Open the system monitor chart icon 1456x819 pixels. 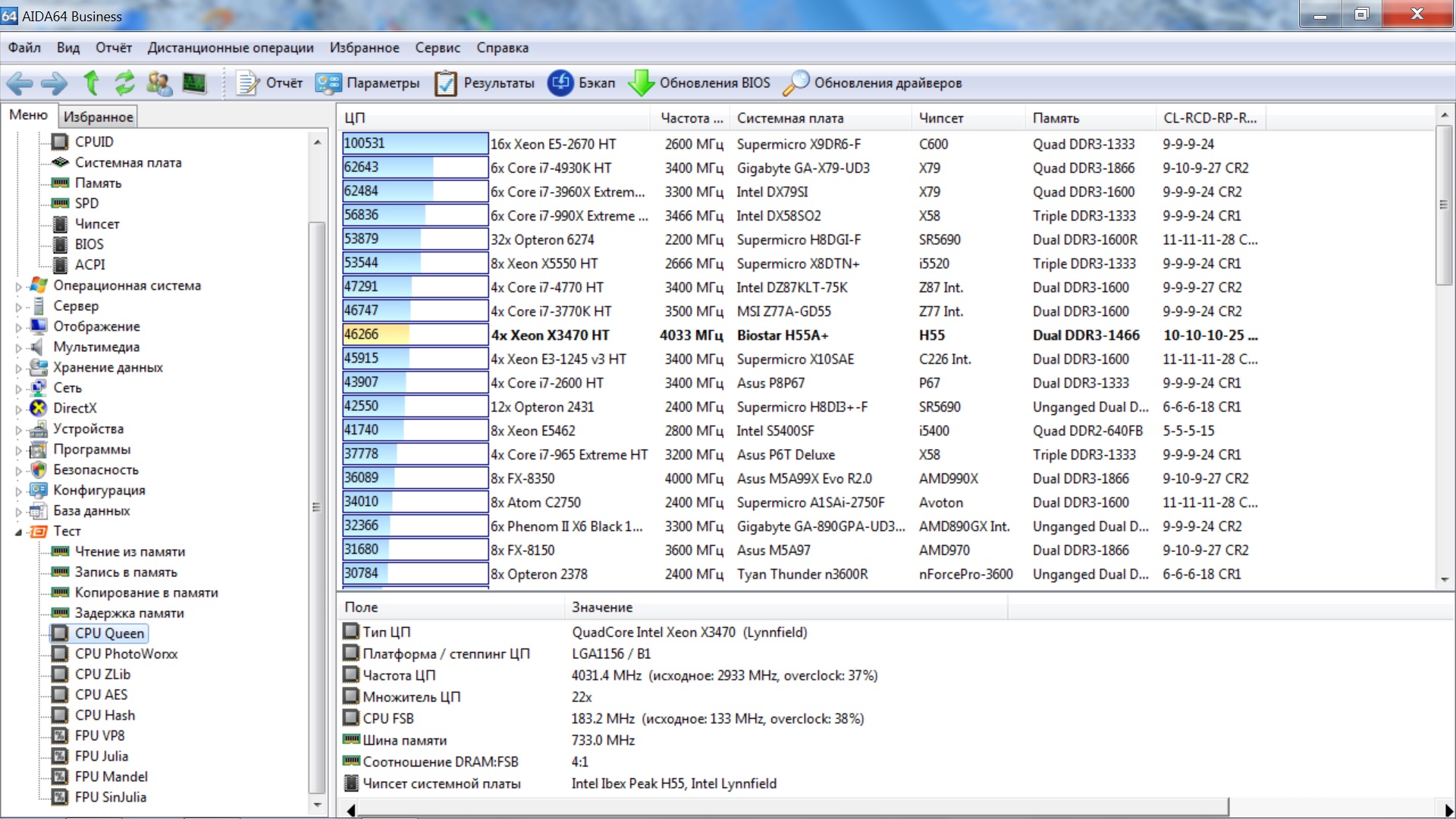194,83
